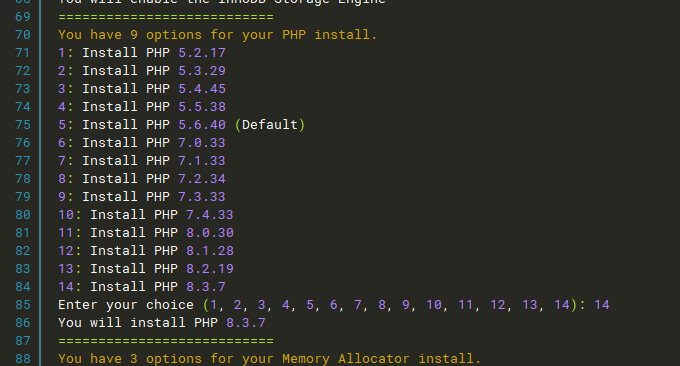The width and height of the screenshot is (680, 366).
Task: Click the 'Enter your choice' prompt text
Action: [126, 305]
